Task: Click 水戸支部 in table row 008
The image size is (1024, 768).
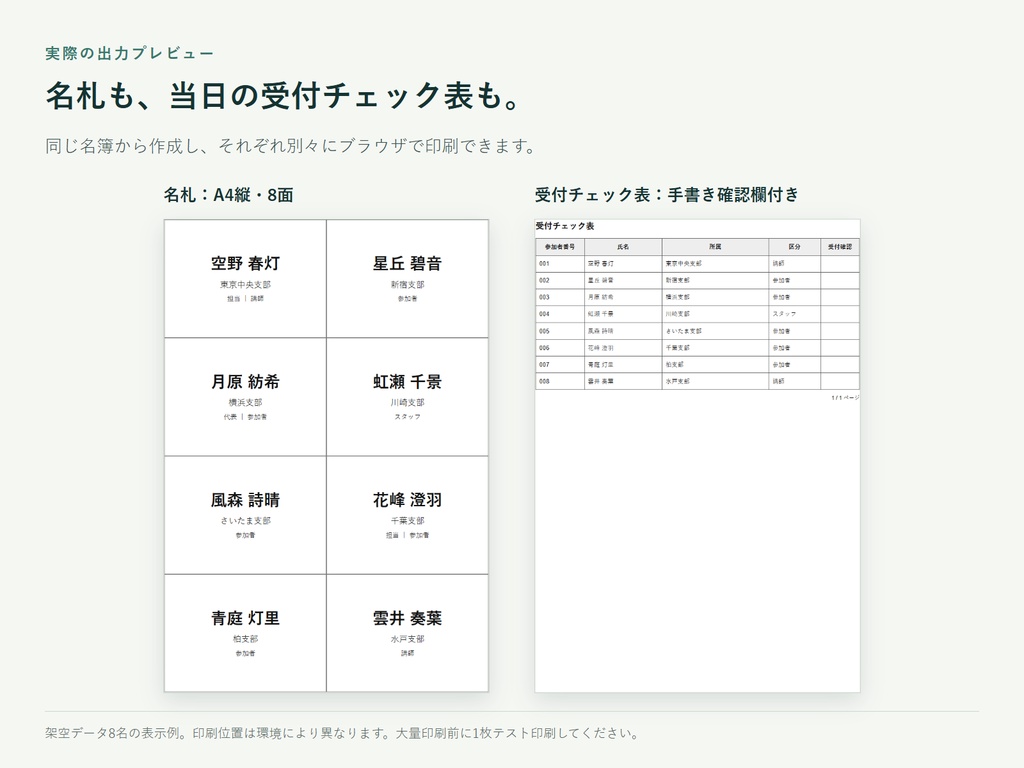Action: (x=677, y=381)
